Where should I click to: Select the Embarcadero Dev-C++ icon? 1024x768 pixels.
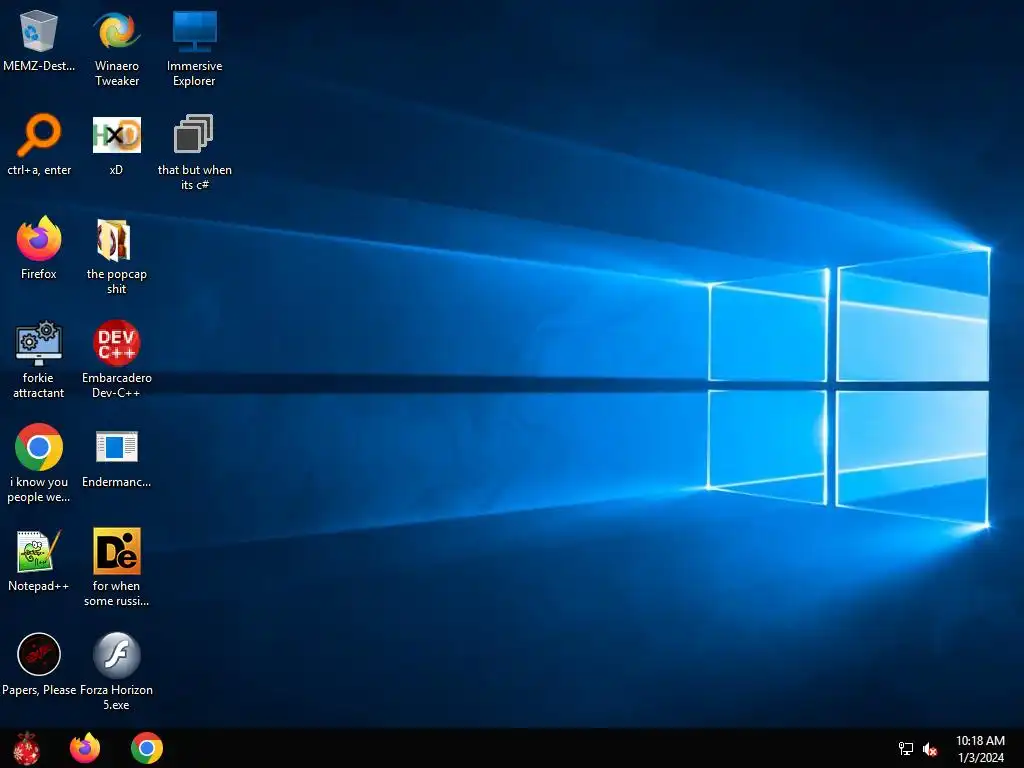point(116,343)
